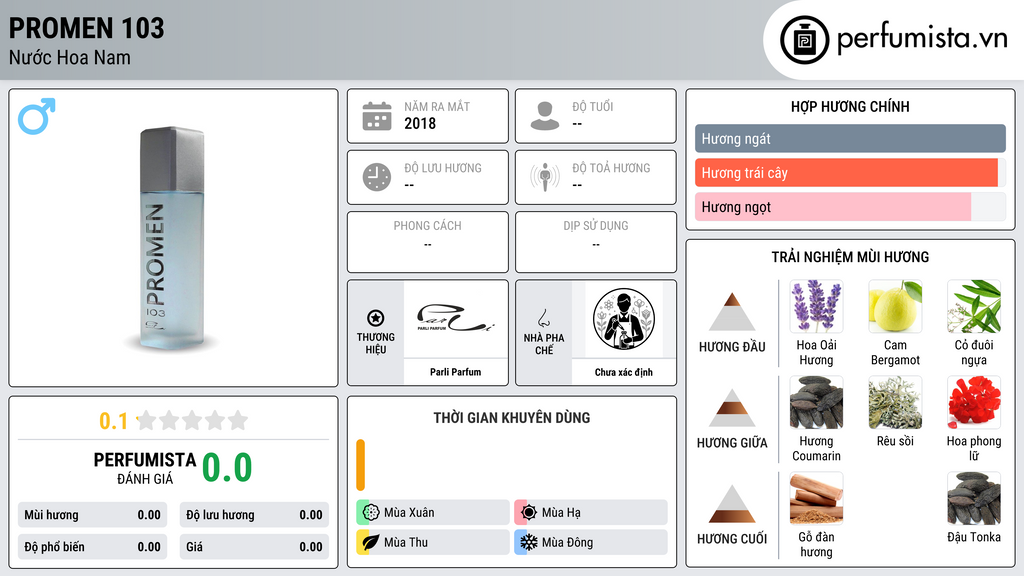This screenshot has width=1024, height=576.
Task: Click the perfumista.vn bottle logo icon
Action: click(x=805, y=40)
